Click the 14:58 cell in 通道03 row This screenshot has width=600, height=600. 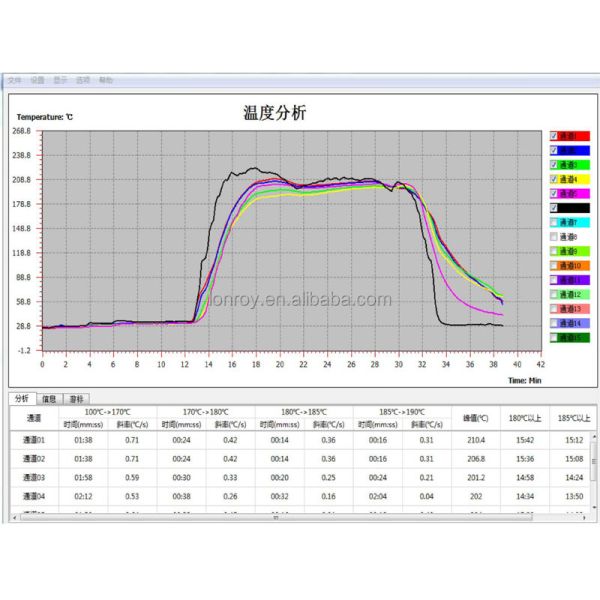[x=525, y=478]
